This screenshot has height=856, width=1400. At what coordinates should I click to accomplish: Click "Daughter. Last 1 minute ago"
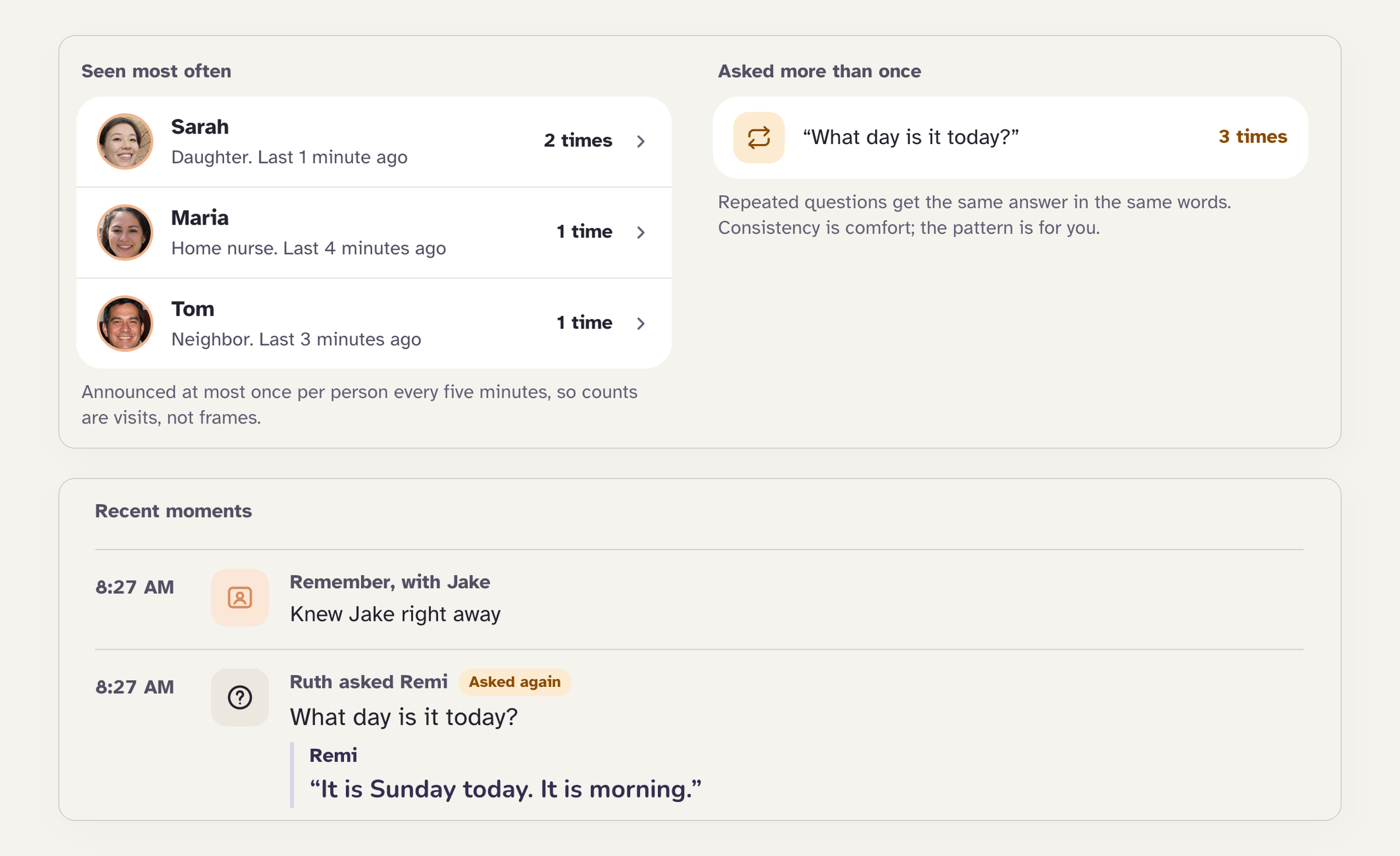(x=289, y=158)
